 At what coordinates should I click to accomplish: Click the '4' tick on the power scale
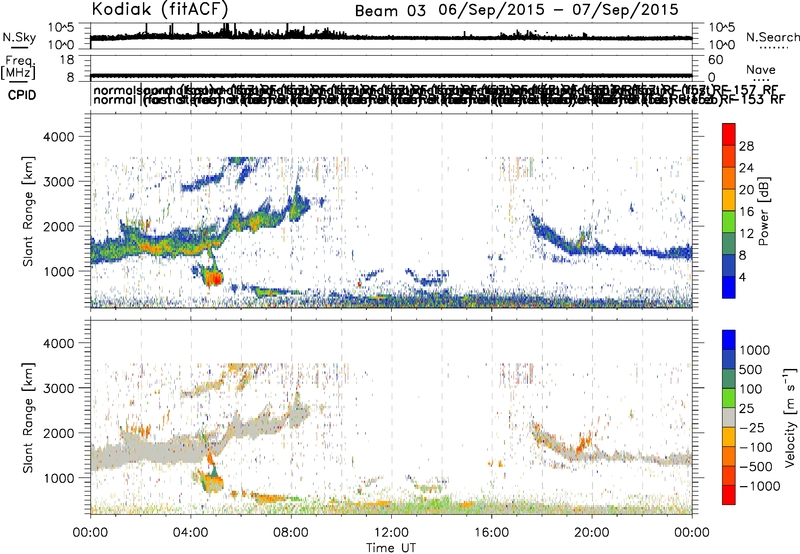click(742, 277)
